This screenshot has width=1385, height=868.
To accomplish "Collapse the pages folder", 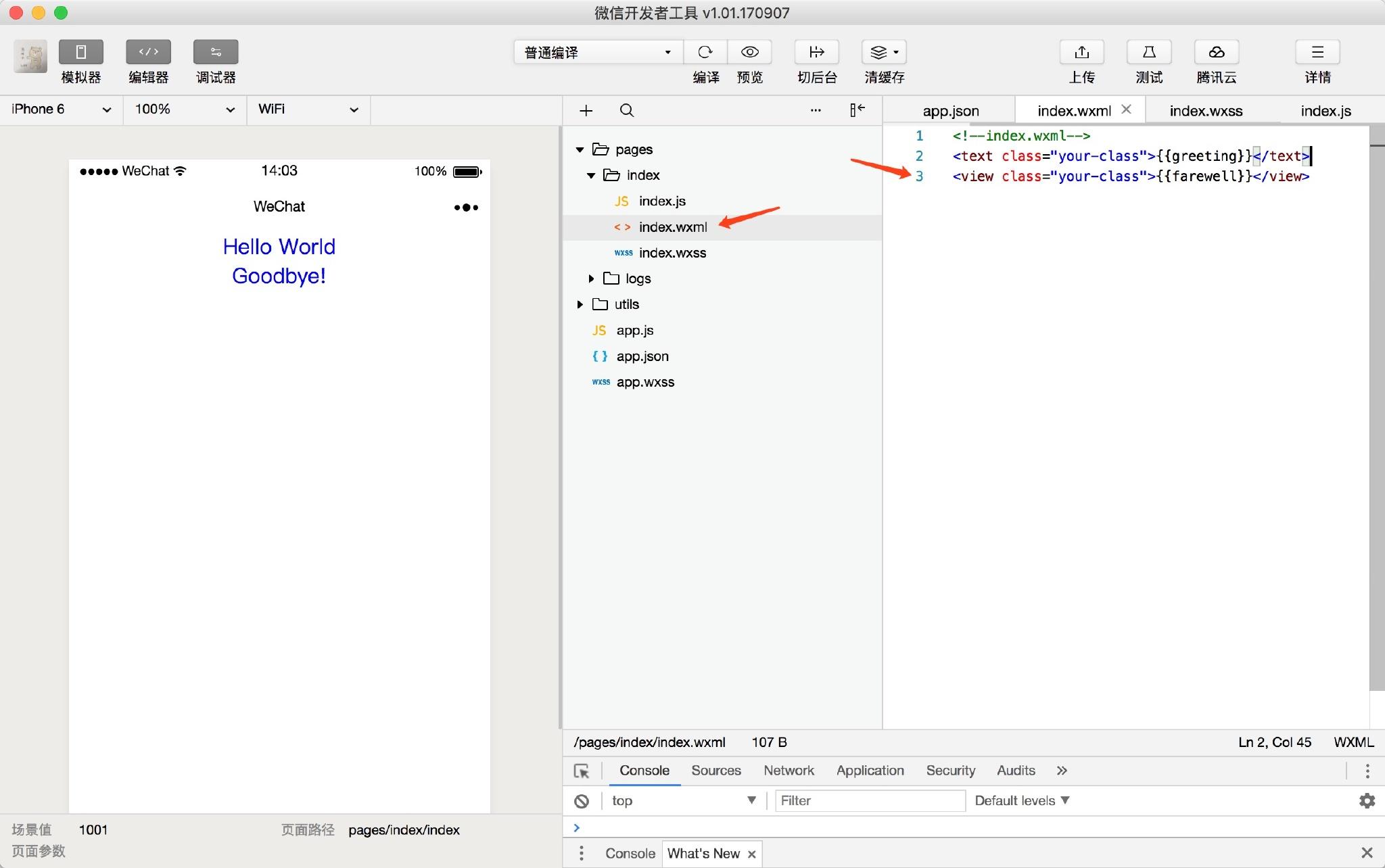I will [x=580, y=149].
